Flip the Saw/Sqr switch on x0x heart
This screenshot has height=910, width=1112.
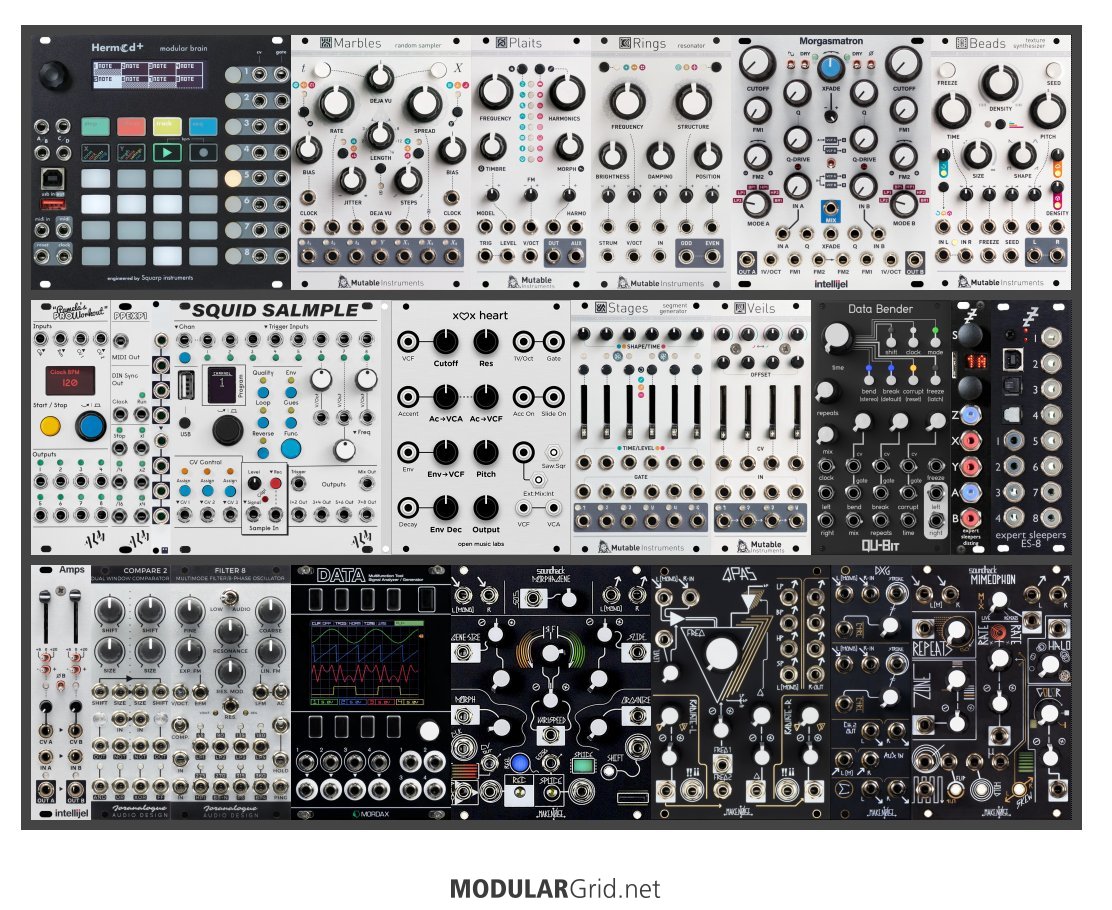tap(553, 452)
